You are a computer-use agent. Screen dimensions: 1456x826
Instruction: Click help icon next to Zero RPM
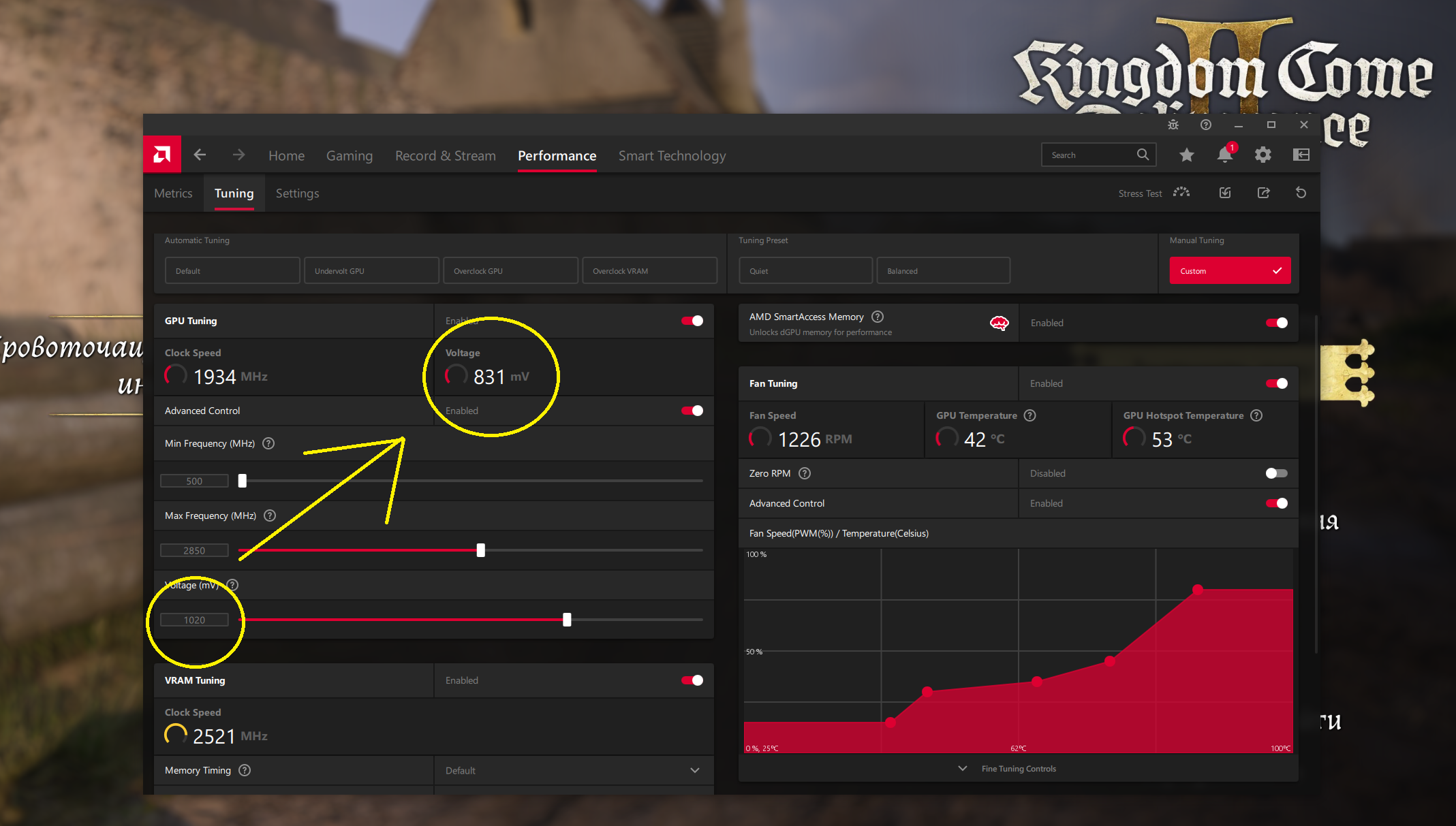pos(805,473)
